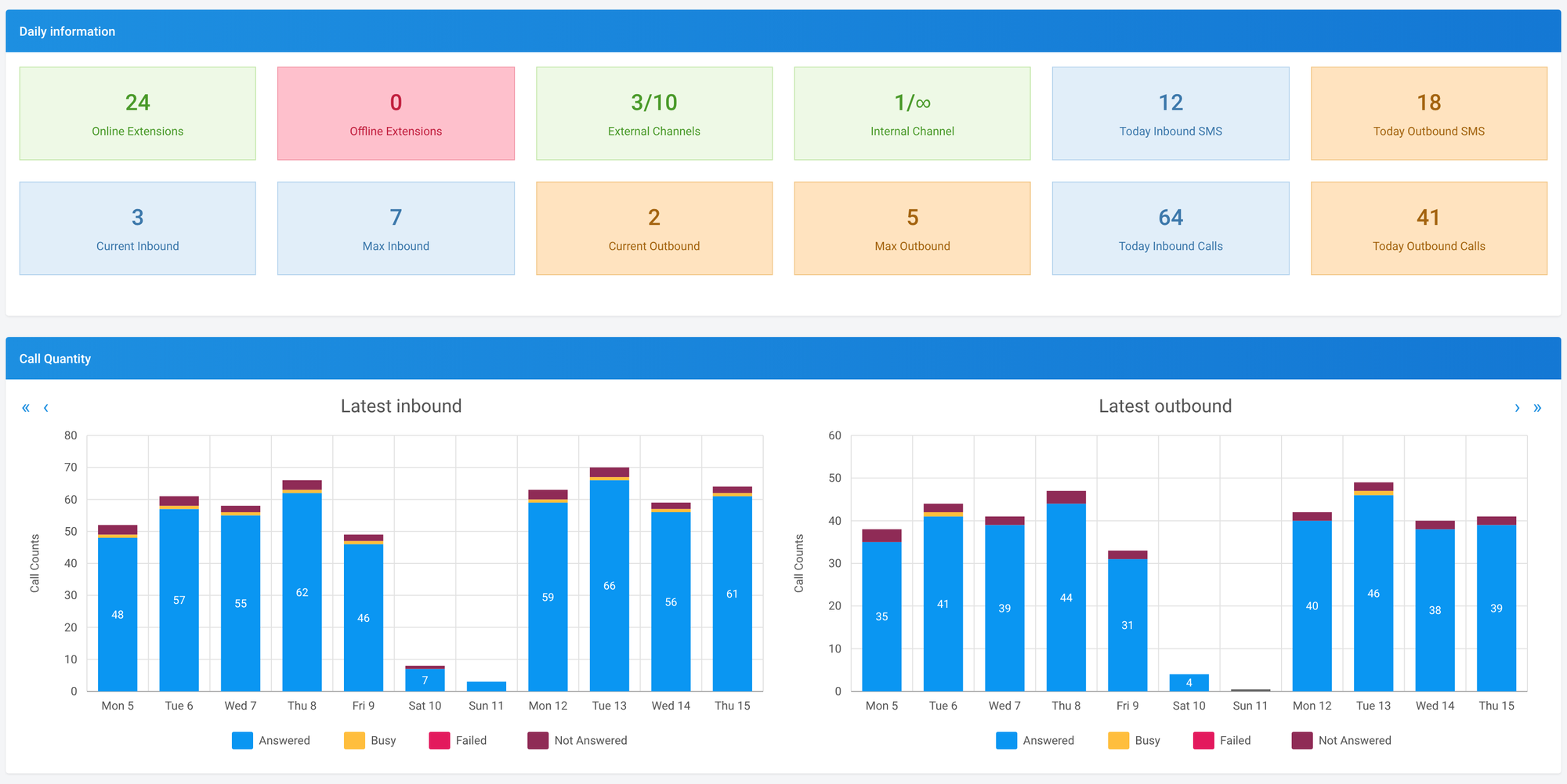The image size is (1567, 784).
Task: Click the Current Inbound card
Action: pyautogui.click(x=138, y=229)
